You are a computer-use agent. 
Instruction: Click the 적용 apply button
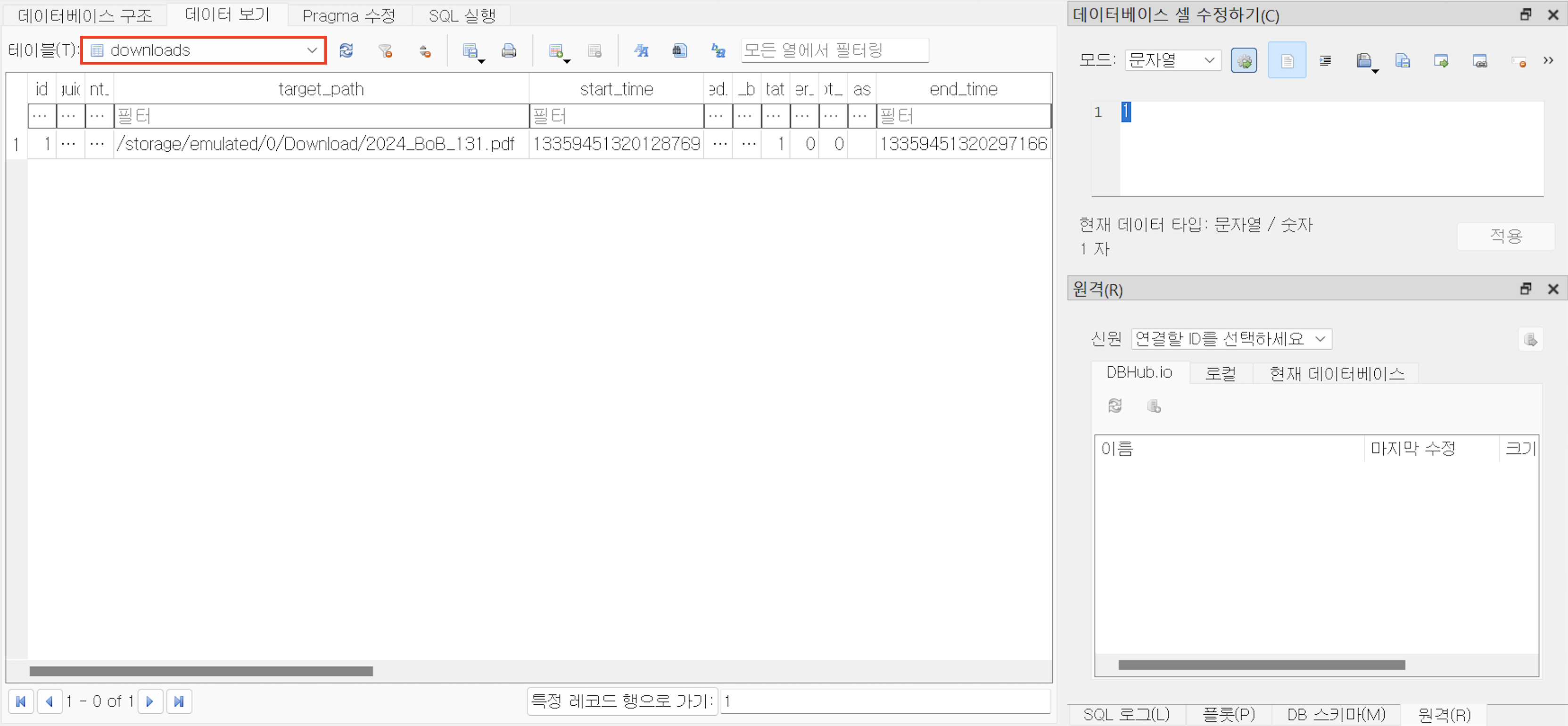pyautogui.click(x=1505, y=236)
